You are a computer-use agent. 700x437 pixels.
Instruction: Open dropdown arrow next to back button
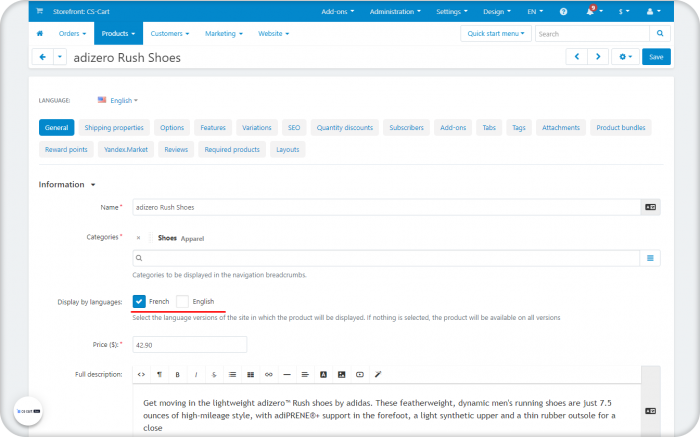pos(60,57)
